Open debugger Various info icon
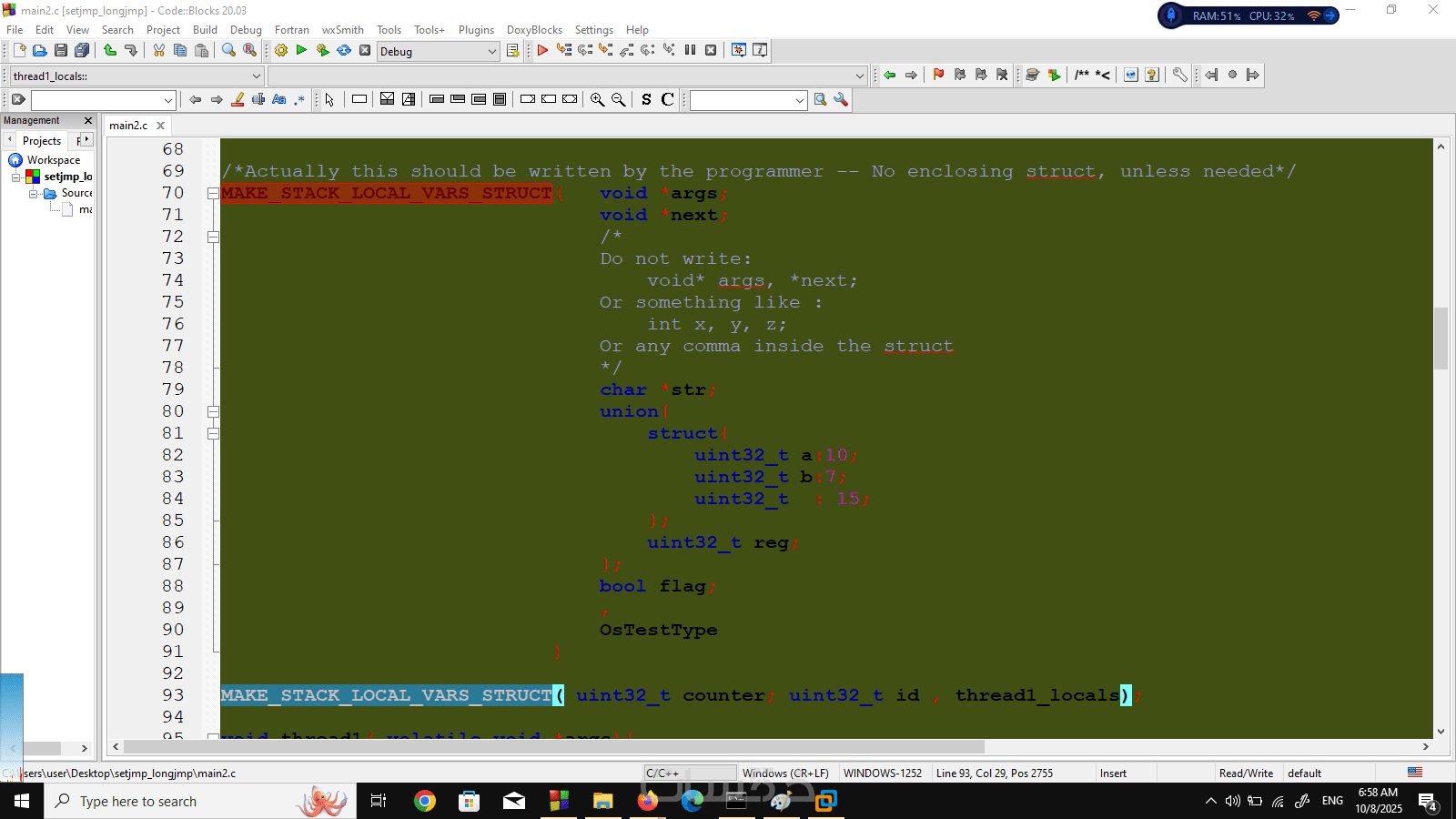This screenshot has width=1456, height=819. (760, 51)
